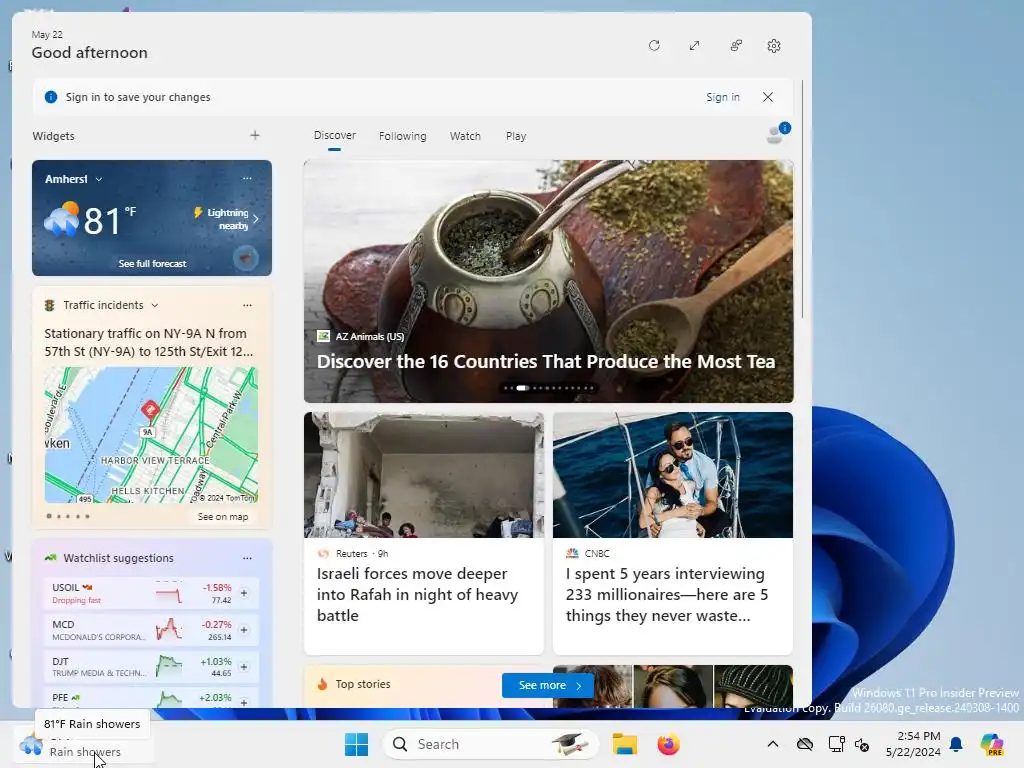
Task: Open the USOIL stock row
Action: [152, 593]
